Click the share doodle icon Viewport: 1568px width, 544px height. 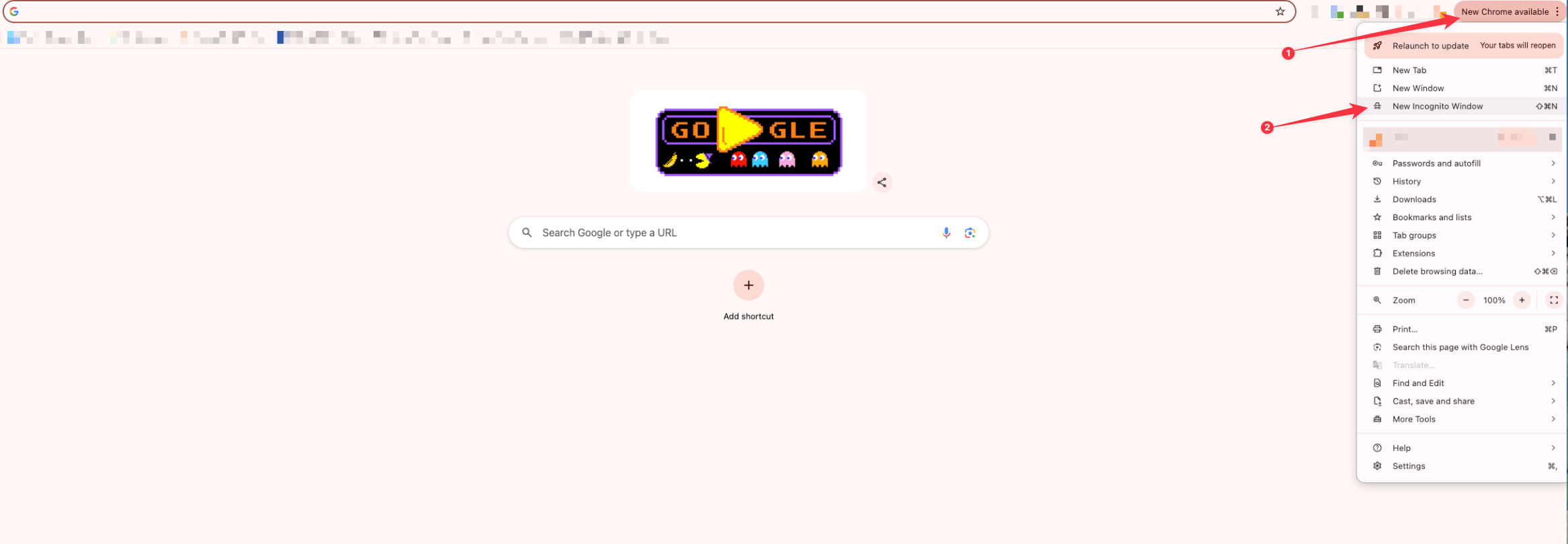pos(881,182)
